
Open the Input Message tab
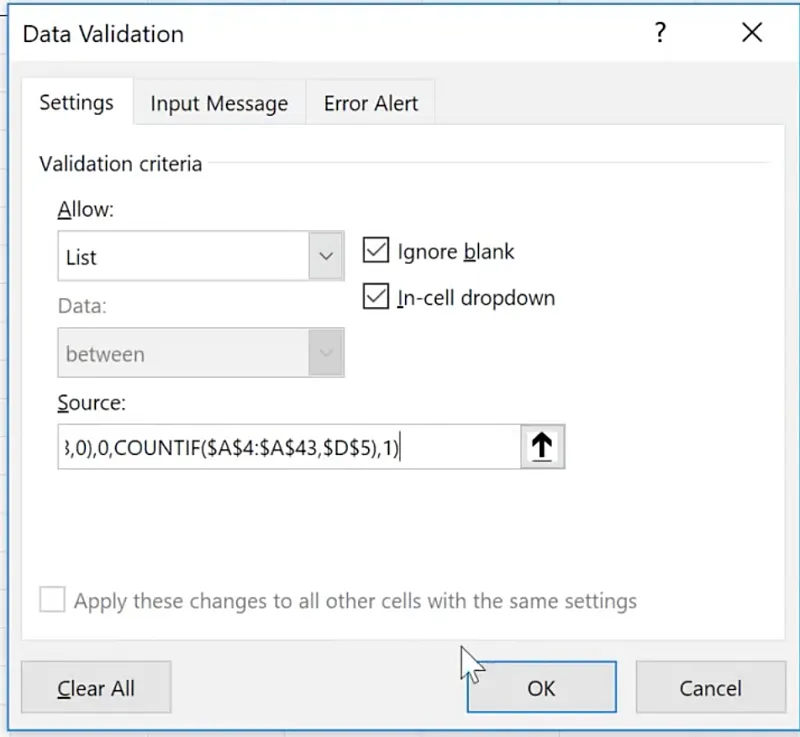click(x=219, y=104)
